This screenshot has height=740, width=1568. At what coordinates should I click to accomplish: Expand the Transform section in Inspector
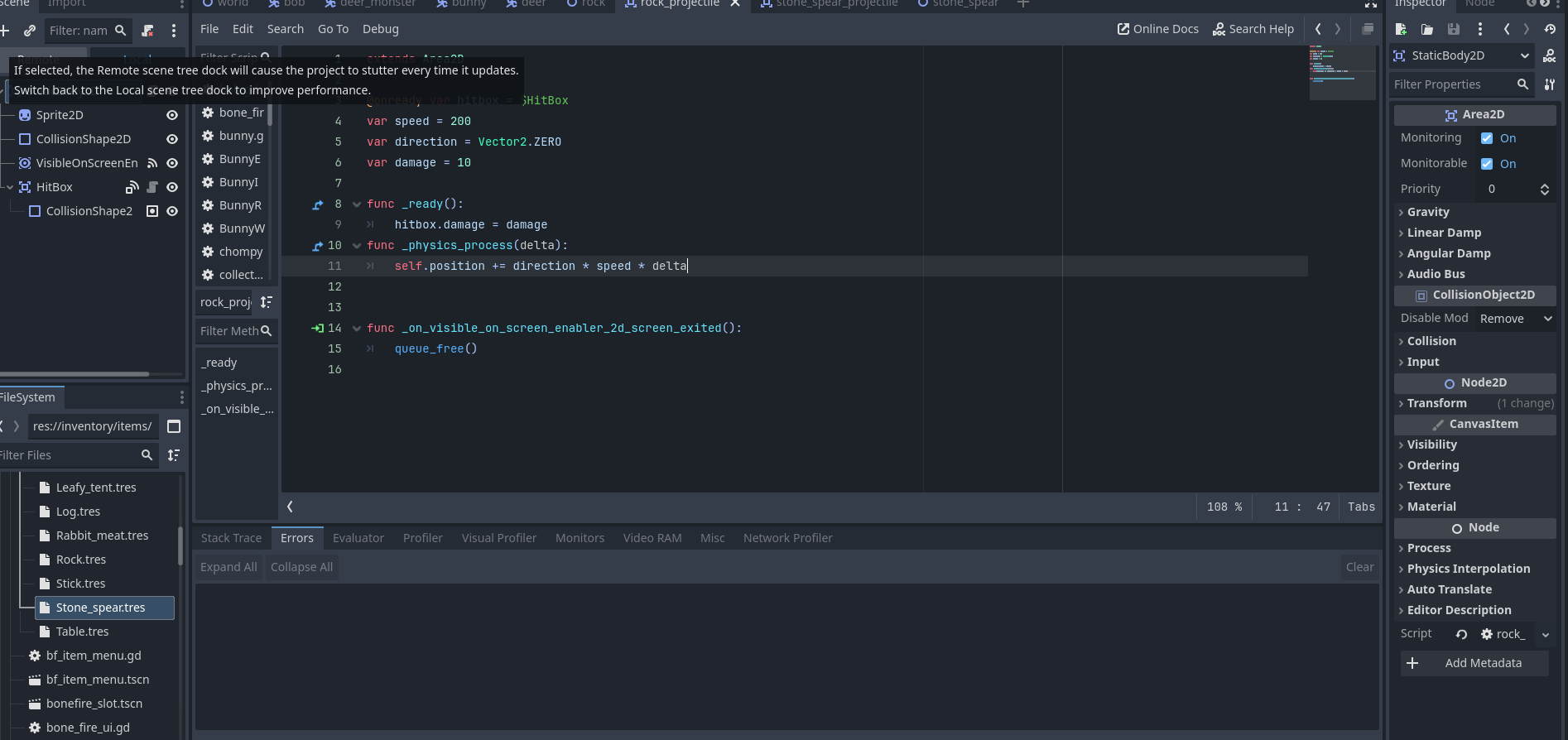(x=1436, y=403)
